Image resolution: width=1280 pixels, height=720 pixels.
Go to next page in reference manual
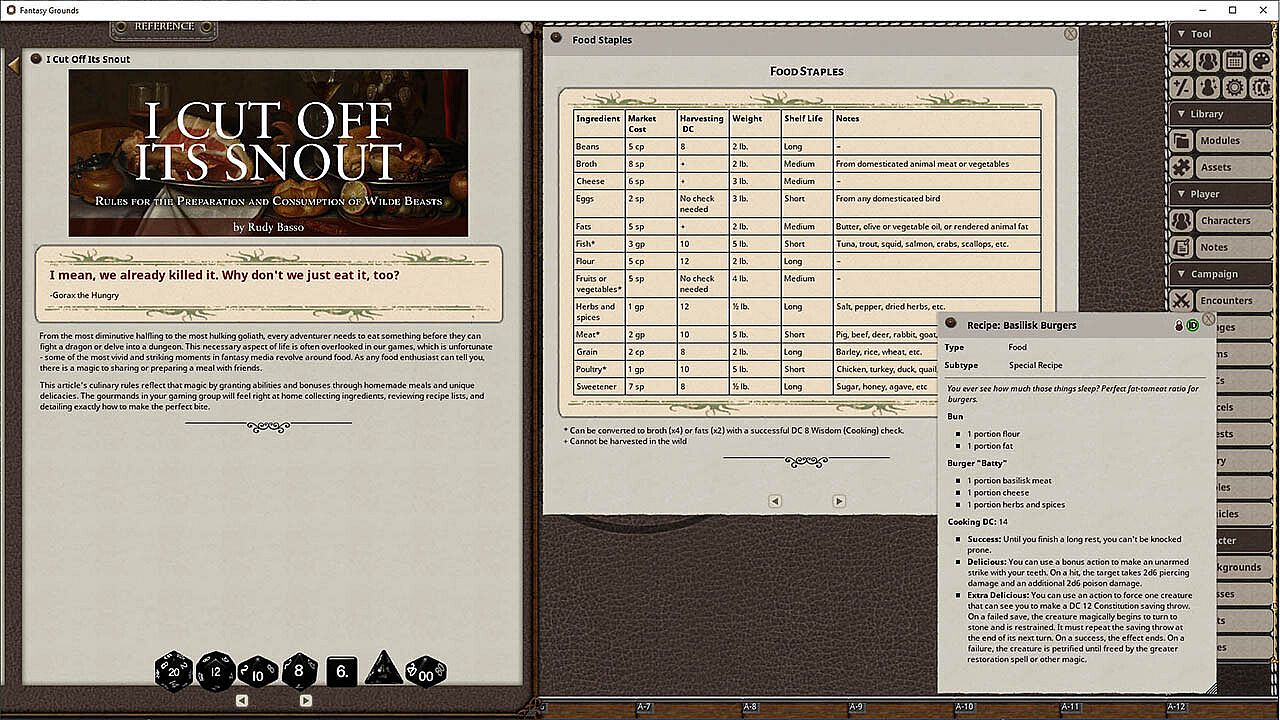coord(306,701)
